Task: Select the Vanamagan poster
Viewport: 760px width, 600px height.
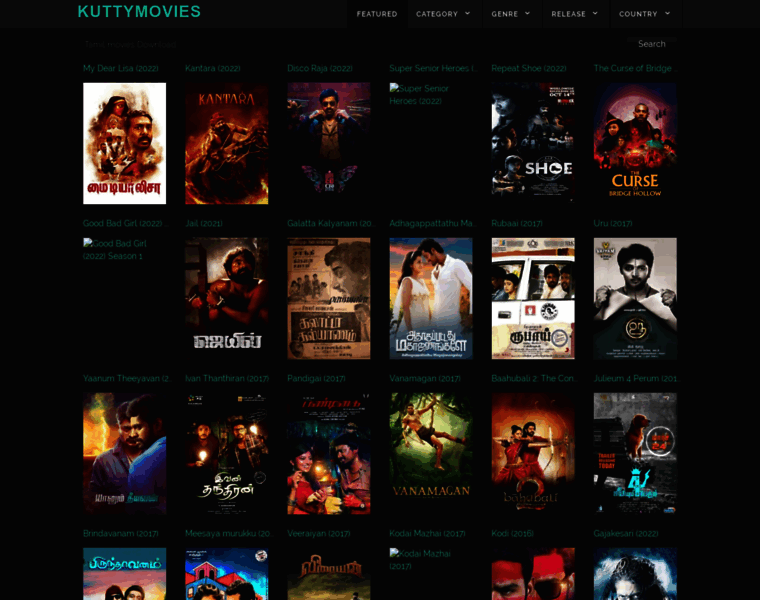Action: (431, 454)
